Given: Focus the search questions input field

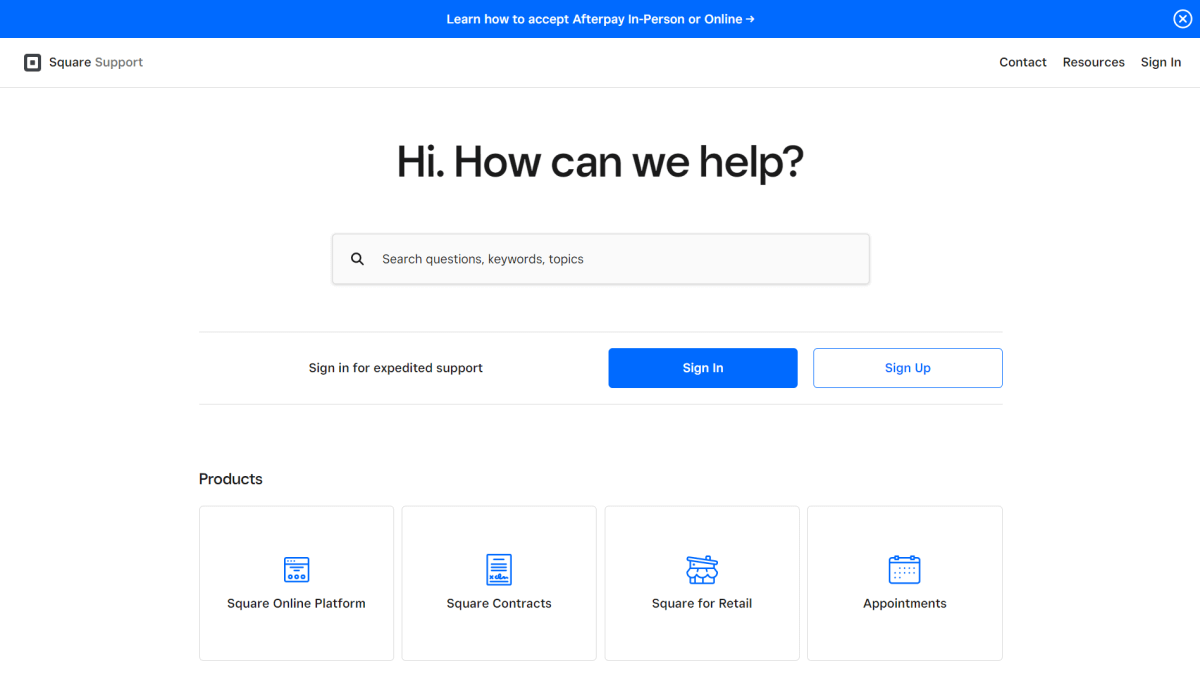Looking at the screenshot, I should (x=601, y=259).
